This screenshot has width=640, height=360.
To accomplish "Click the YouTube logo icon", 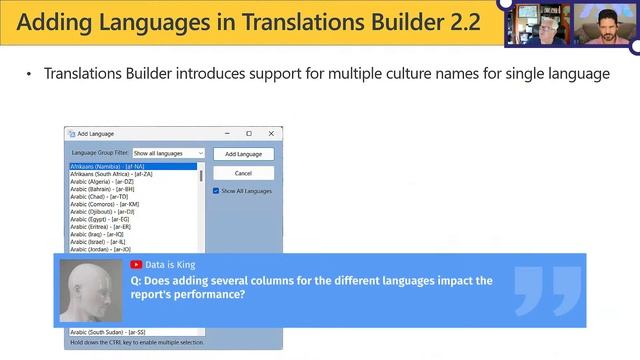I will 136,265.
